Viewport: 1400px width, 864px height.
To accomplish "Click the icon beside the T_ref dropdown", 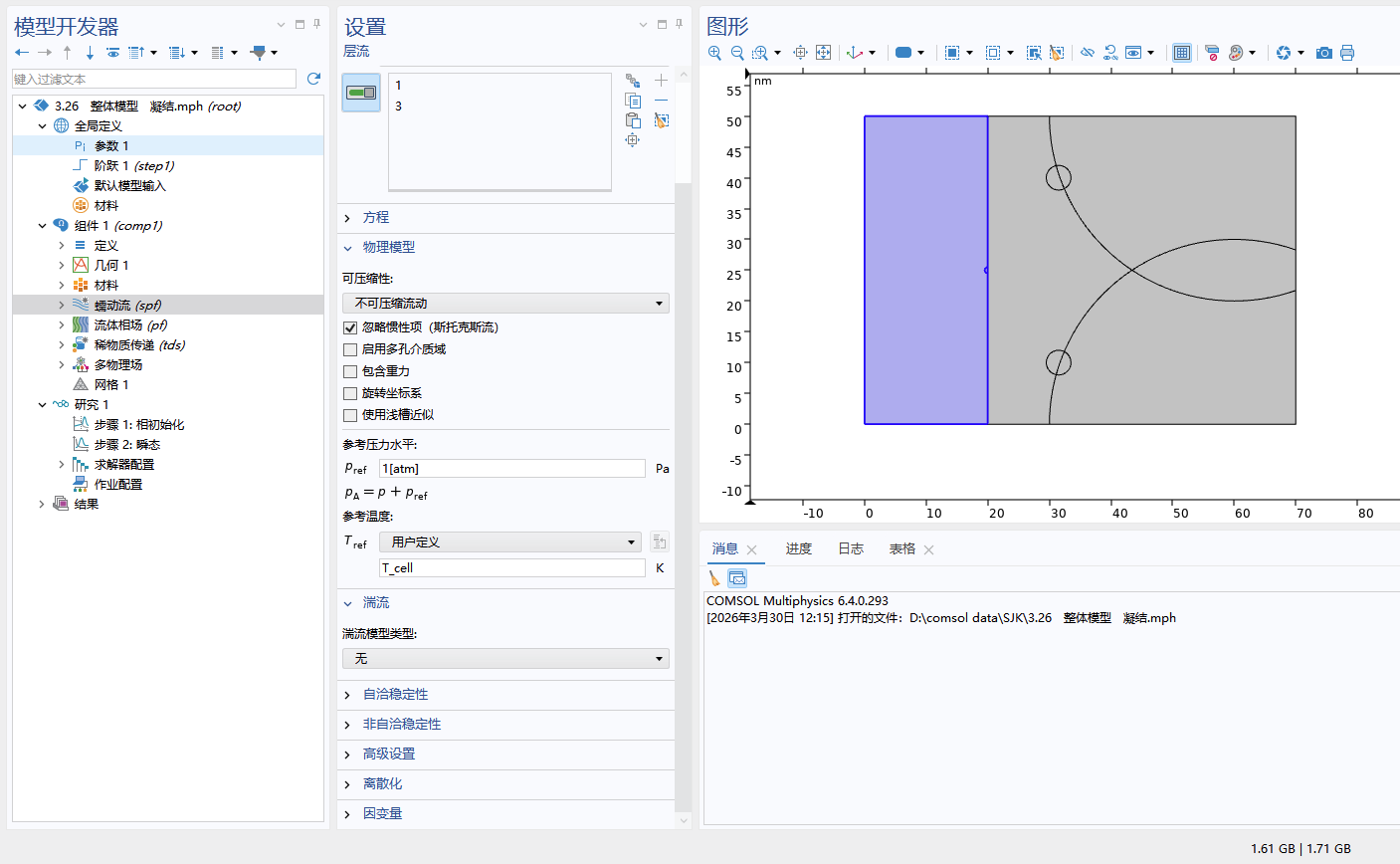I will coord(660,541).
